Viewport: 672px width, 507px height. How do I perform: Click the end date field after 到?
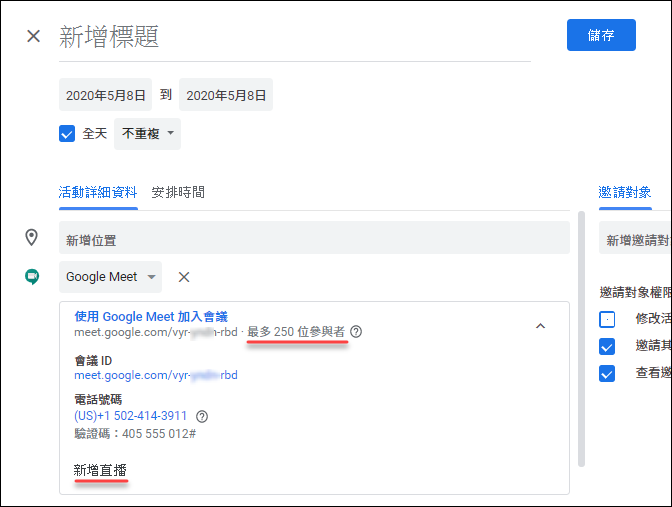click(x=226, y=95)
